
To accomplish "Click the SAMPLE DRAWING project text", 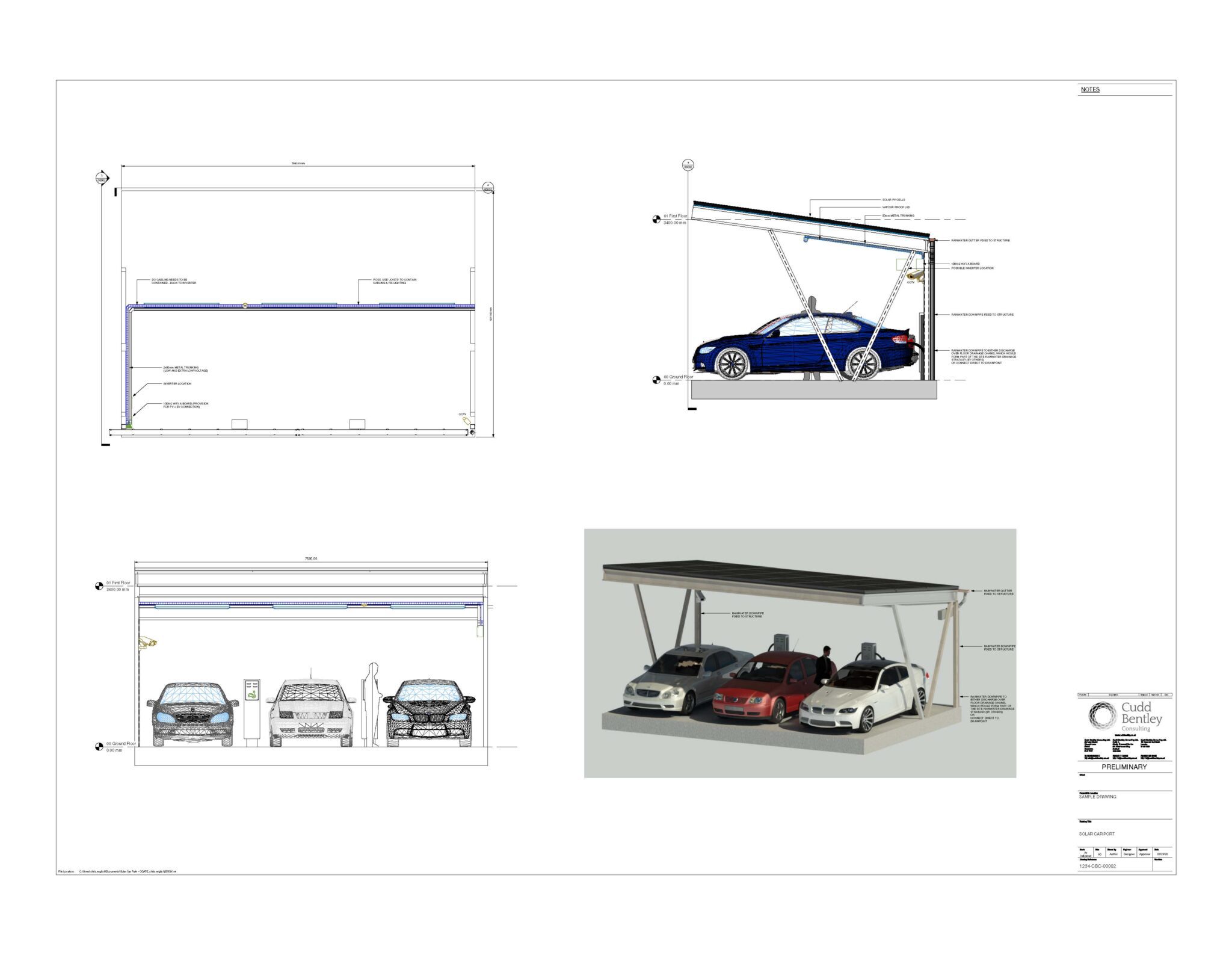I will pyautogui.click(x=1097, y=796).
